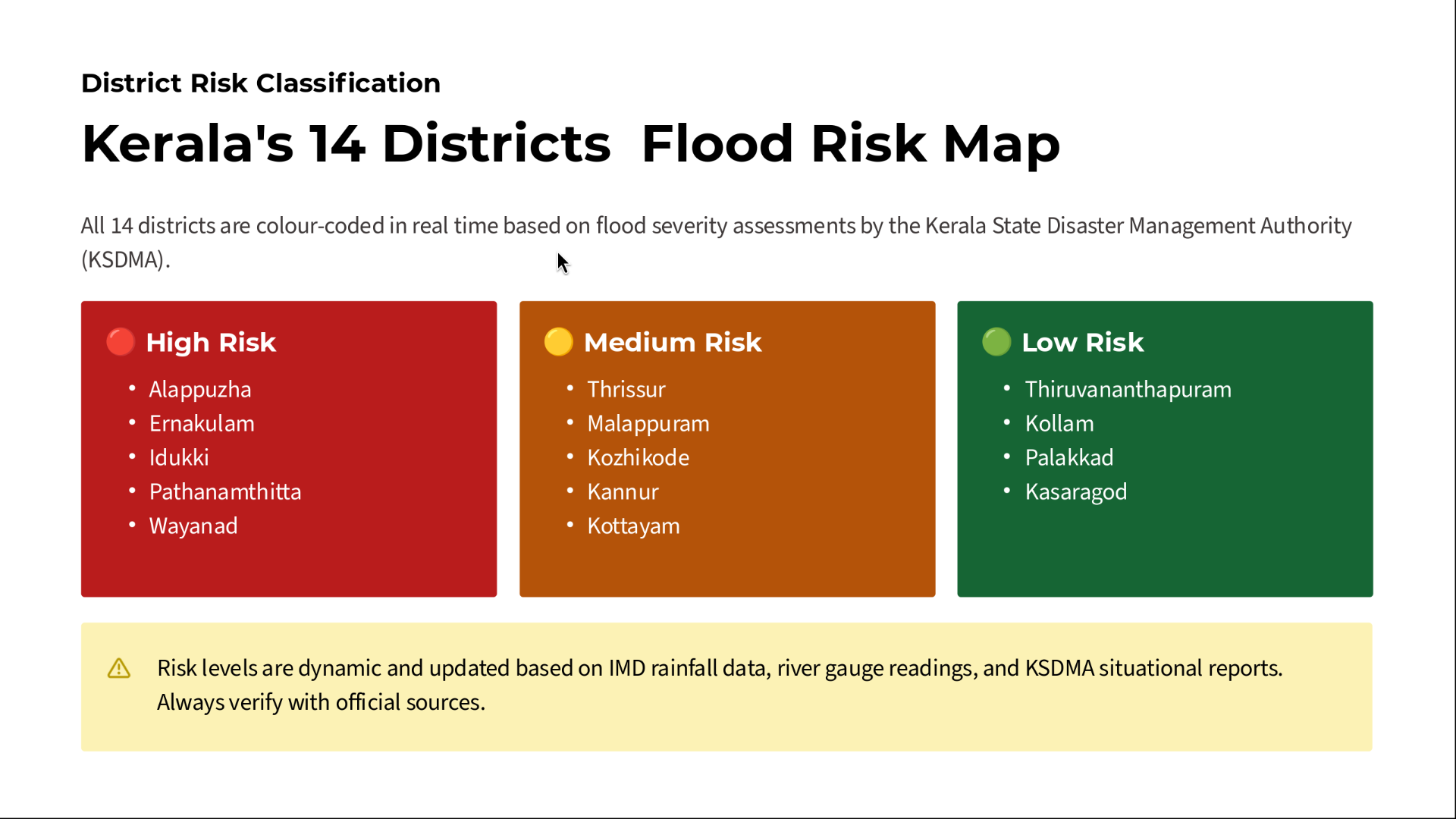This screenshot has height=819, width=1456.
Task: Click the KSDMA description paragraph
Action: click(717, 243)
